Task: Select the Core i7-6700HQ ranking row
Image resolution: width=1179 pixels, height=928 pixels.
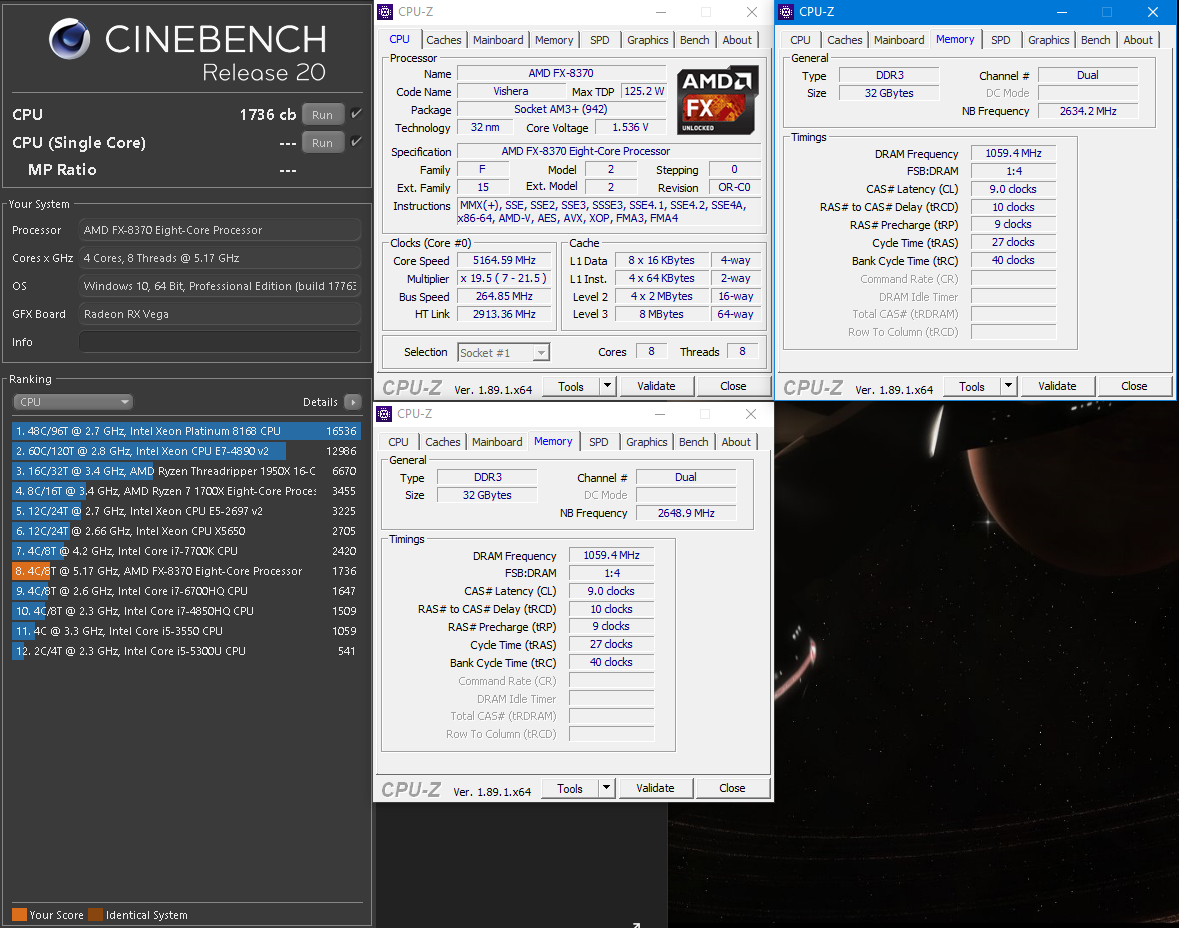Action: click(186, 591)
